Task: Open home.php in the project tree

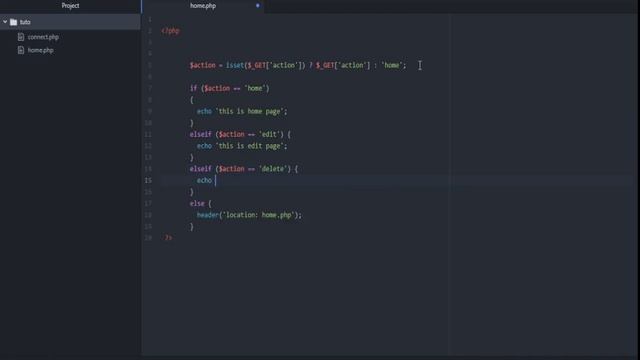Action: tap(40, 50)
